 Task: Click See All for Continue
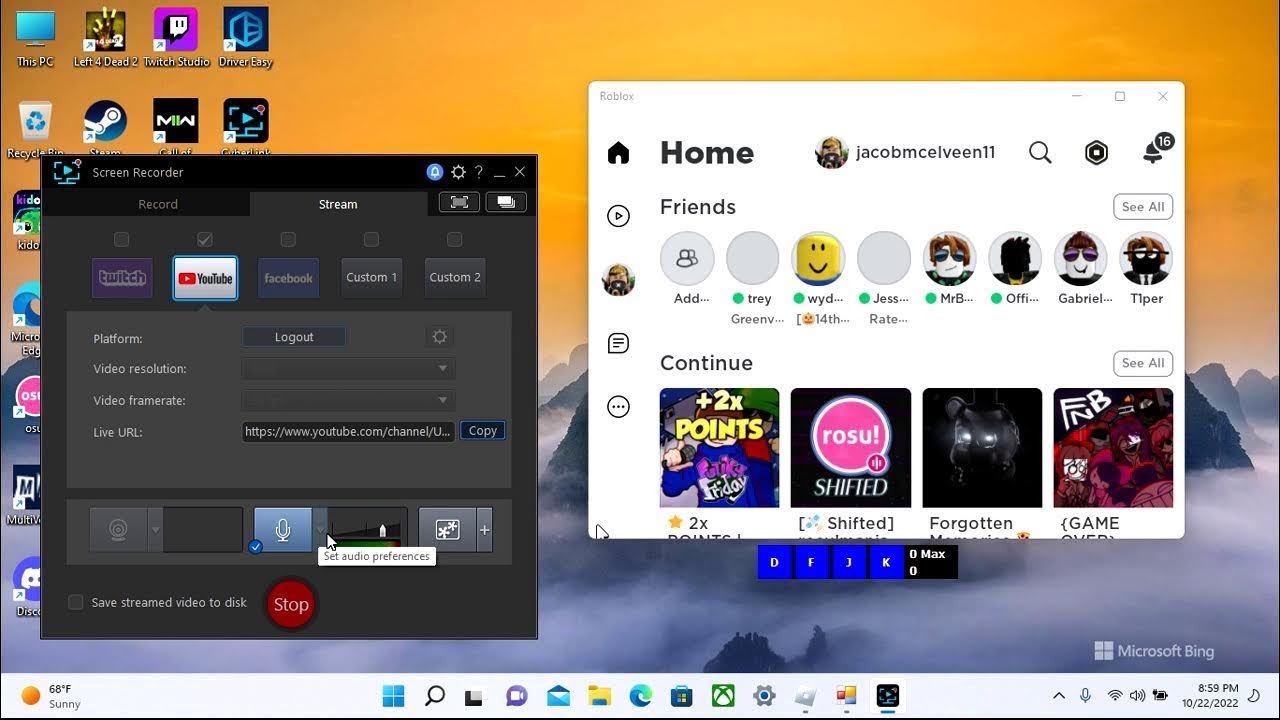[1143, 363]
